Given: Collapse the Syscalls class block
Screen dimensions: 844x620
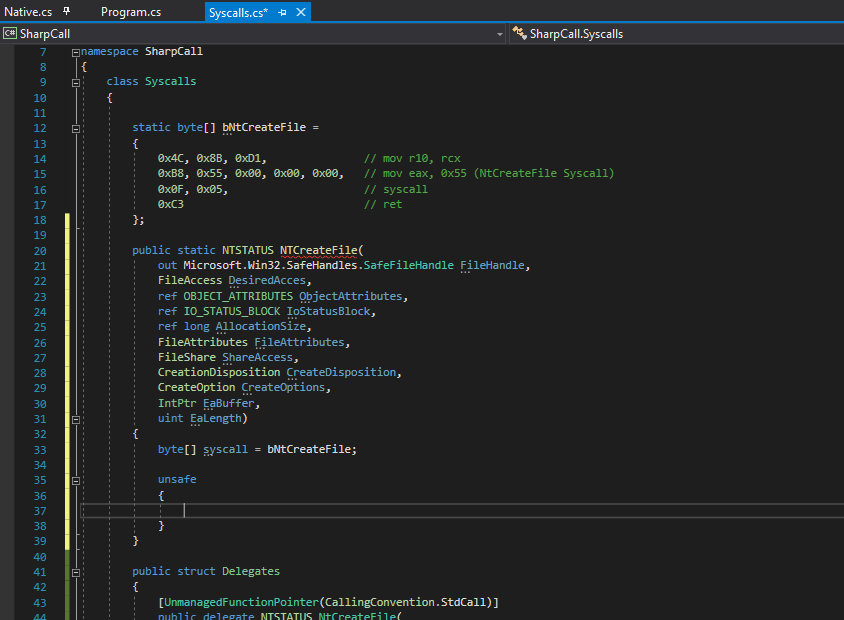Looking at the screenshot, I should tap(76, 82).
